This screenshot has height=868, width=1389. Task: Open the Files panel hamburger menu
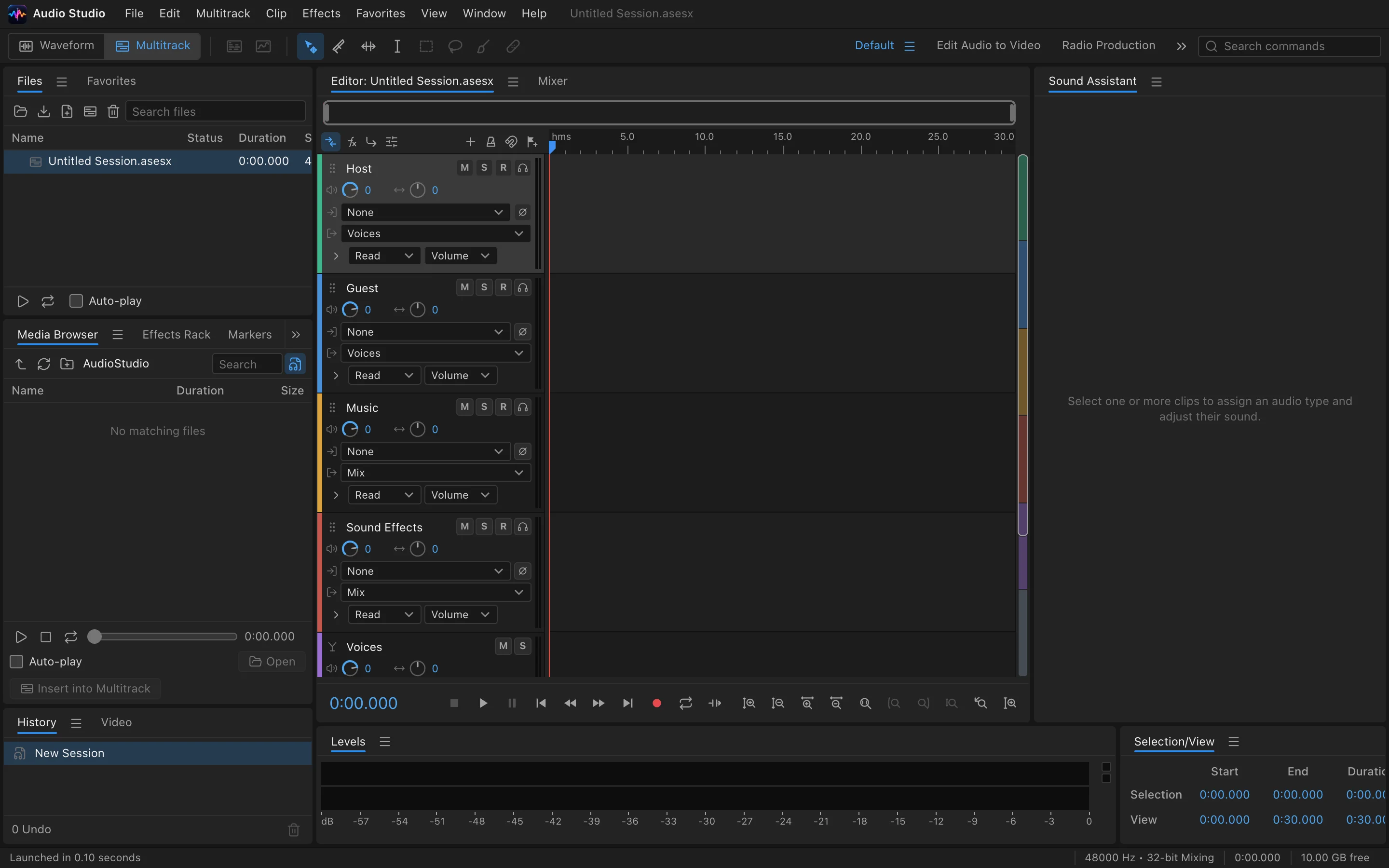click(x=62, y=81)
